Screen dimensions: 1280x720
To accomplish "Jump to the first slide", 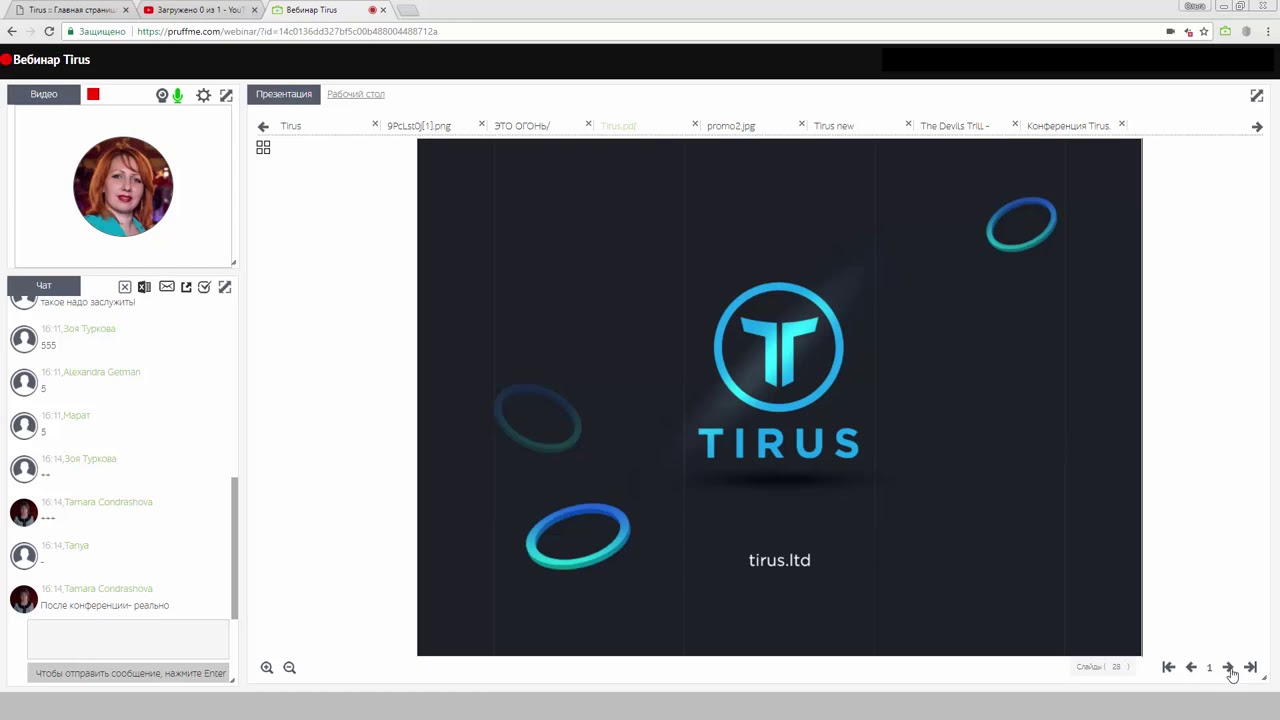I will 1168,667.
